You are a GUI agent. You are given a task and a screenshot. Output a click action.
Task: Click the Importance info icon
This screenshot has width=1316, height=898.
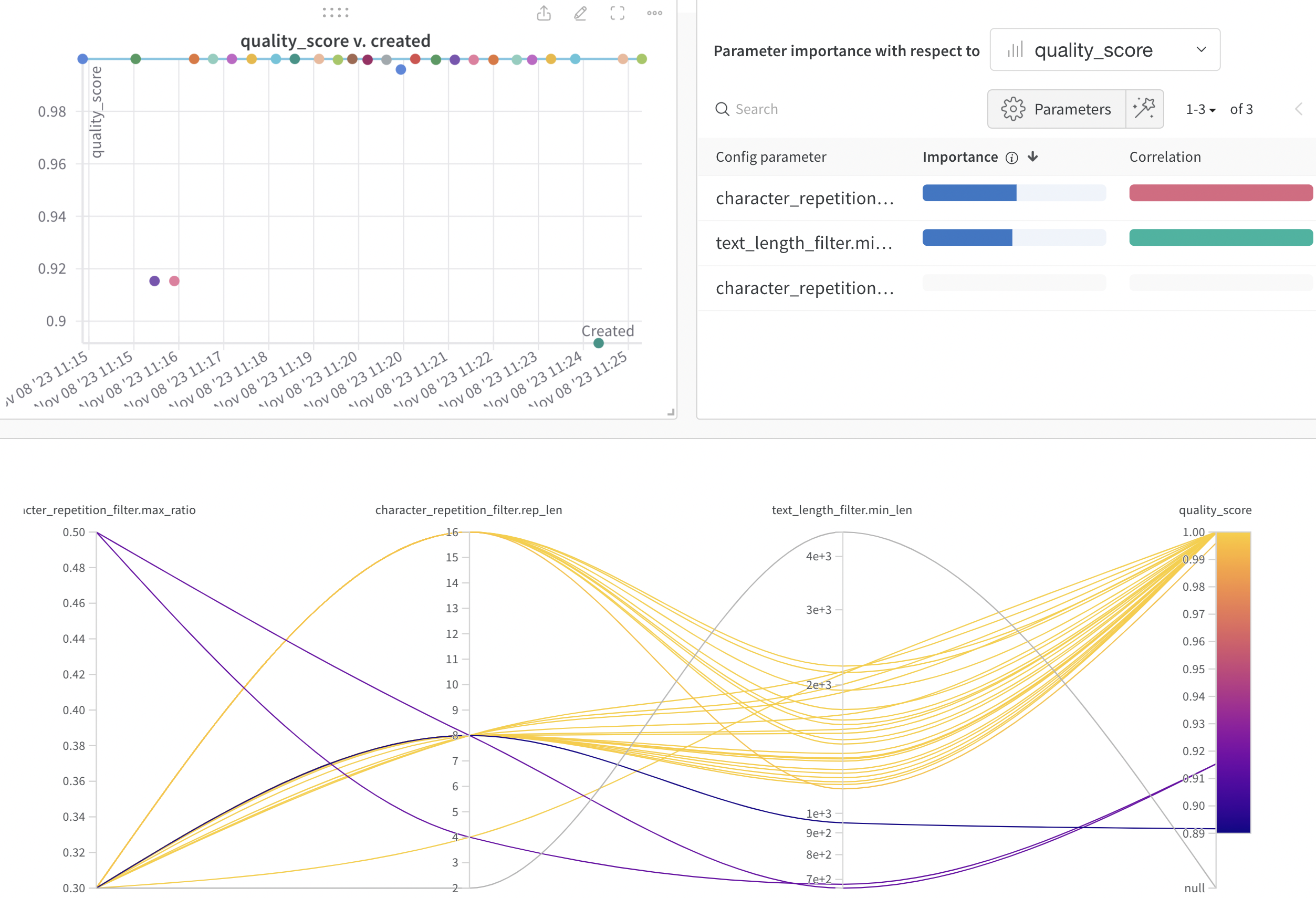point(1011,158)
